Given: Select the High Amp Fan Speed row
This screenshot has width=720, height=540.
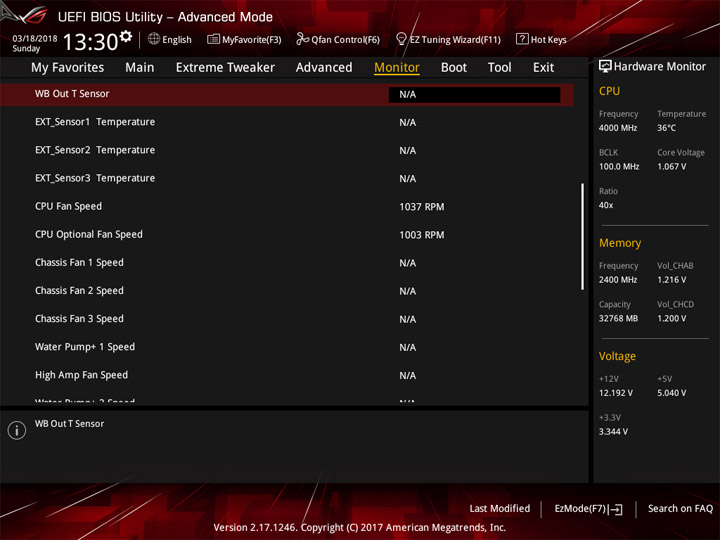Looking at the screenshot, I should click(x=287, y=375).
